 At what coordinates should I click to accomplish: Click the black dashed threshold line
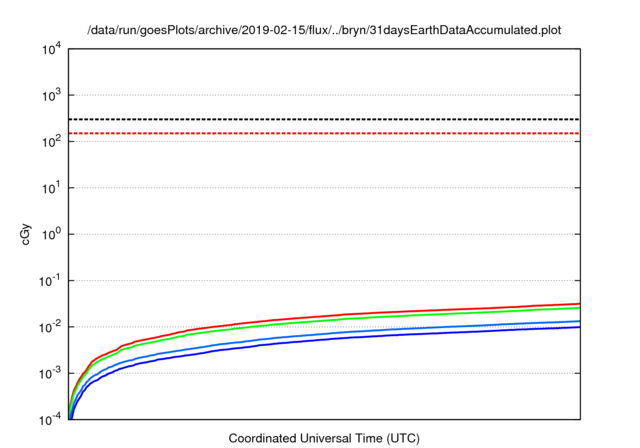(x=324, y=119)
